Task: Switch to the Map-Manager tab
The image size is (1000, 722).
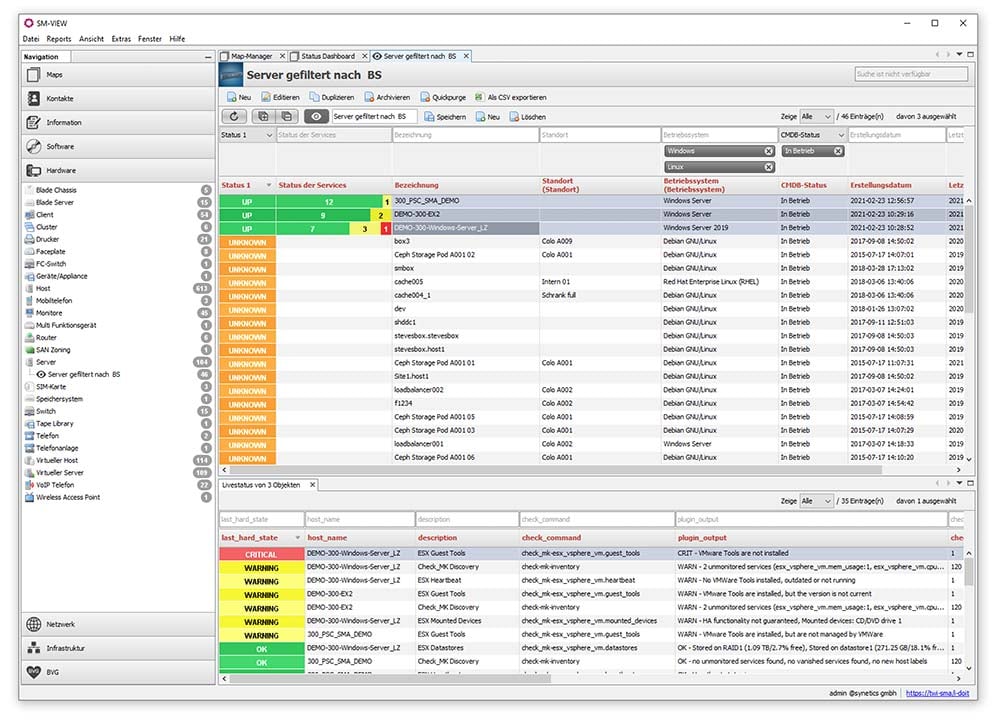Action: 251,57
